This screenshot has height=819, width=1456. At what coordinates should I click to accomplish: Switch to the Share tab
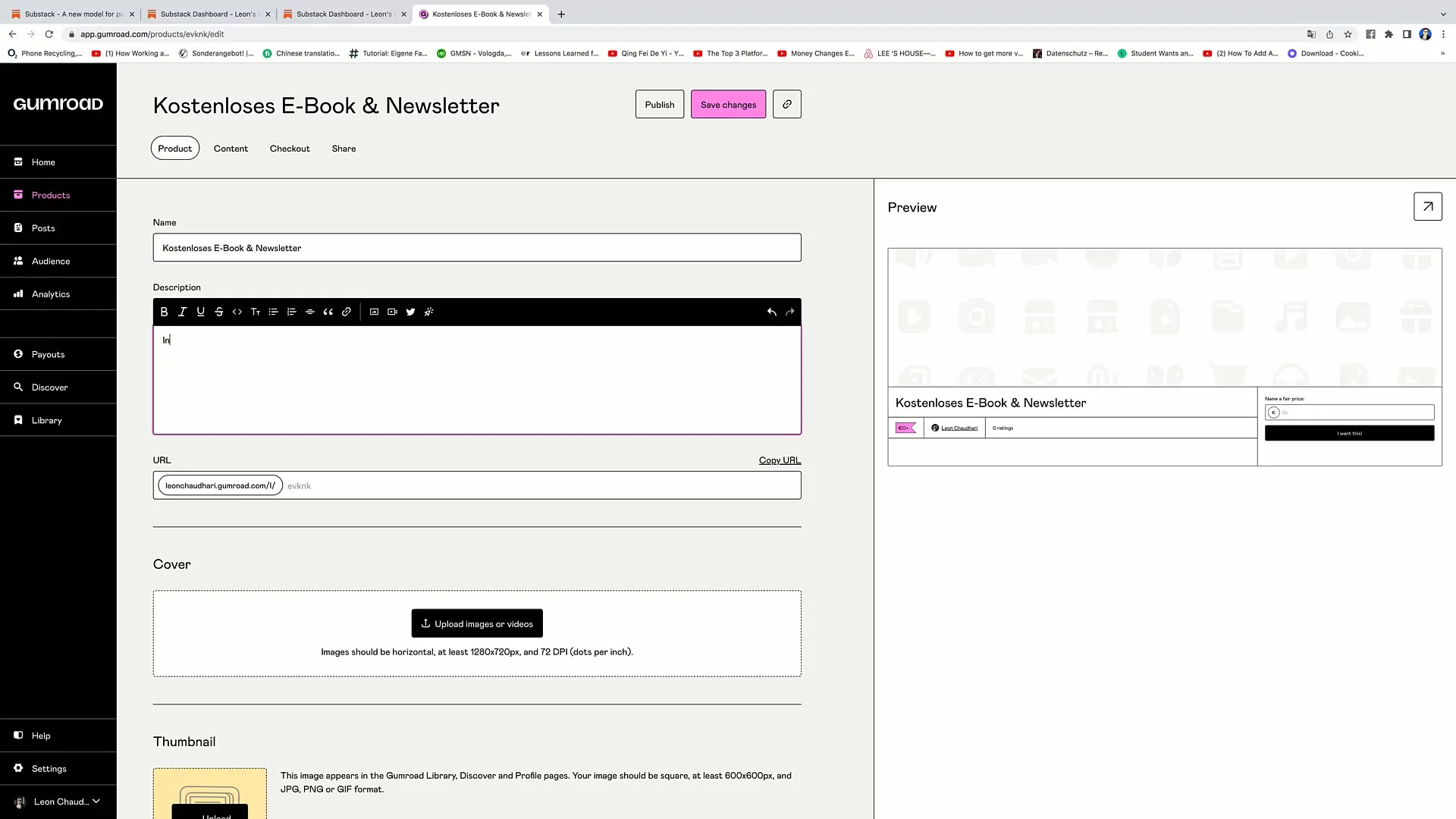344,149
